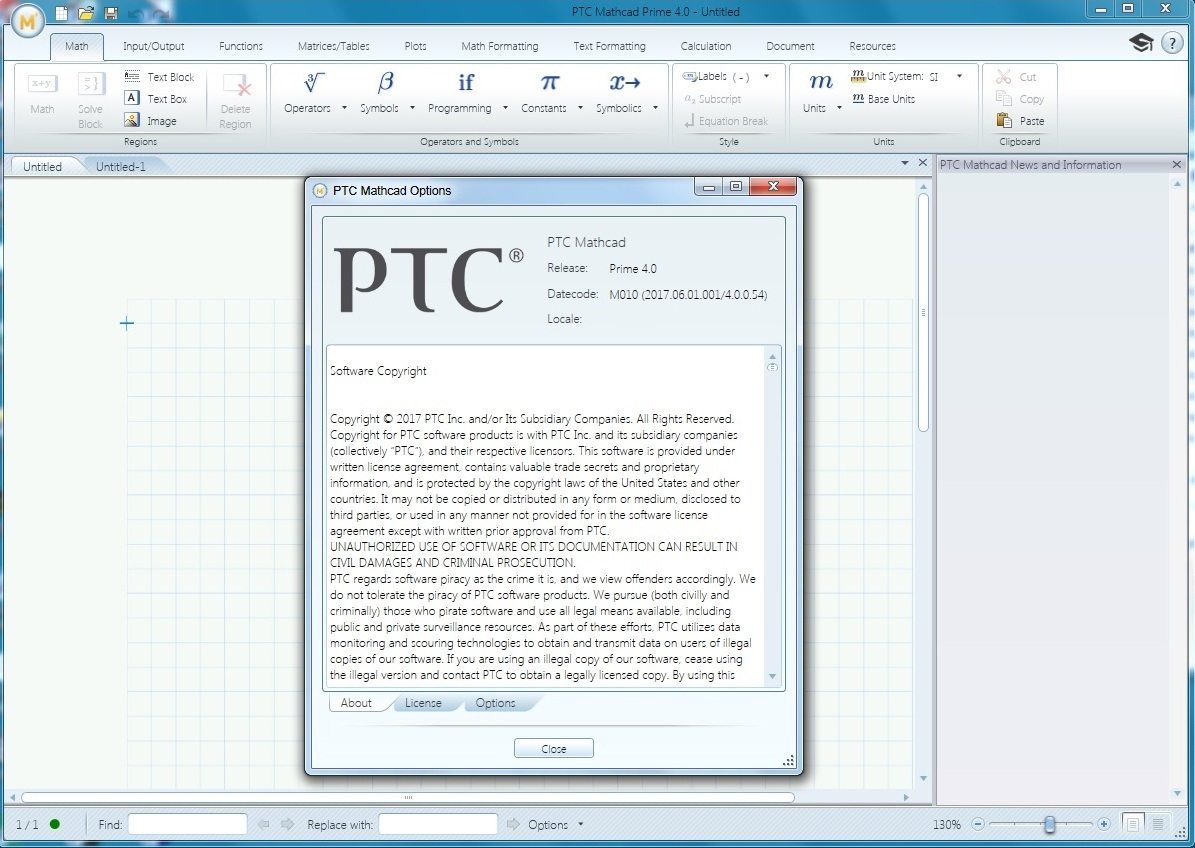Find previous match arrow icon
Viewport: 1195px width, 848px height.
pyautogui.click(x=264, y=824)
